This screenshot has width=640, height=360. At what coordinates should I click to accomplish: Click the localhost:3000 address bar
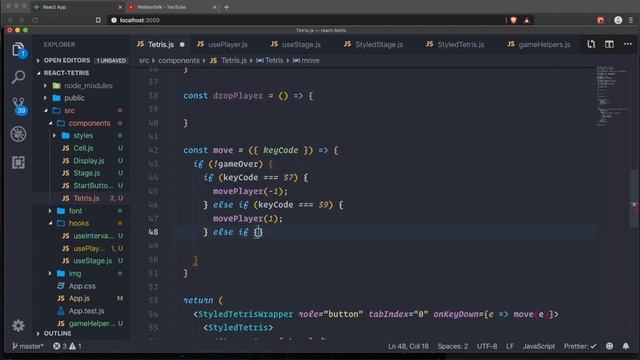click(x=306, y=20)
